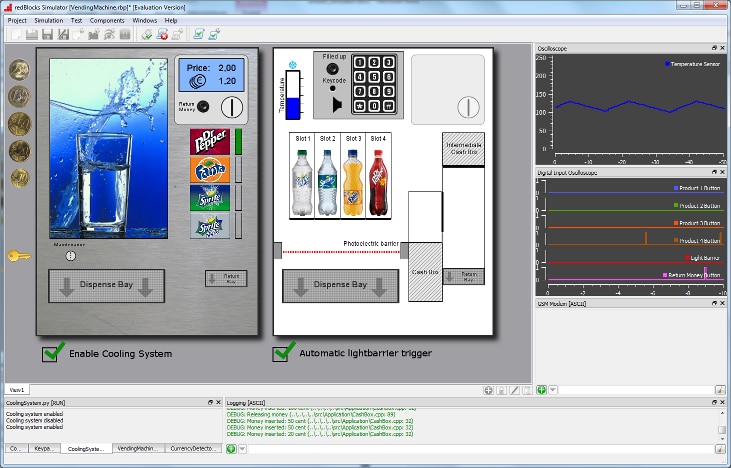This screenshot has width=731, height=468.
Task: Click the speaker icon below Keycode
Action: [339, 104]
